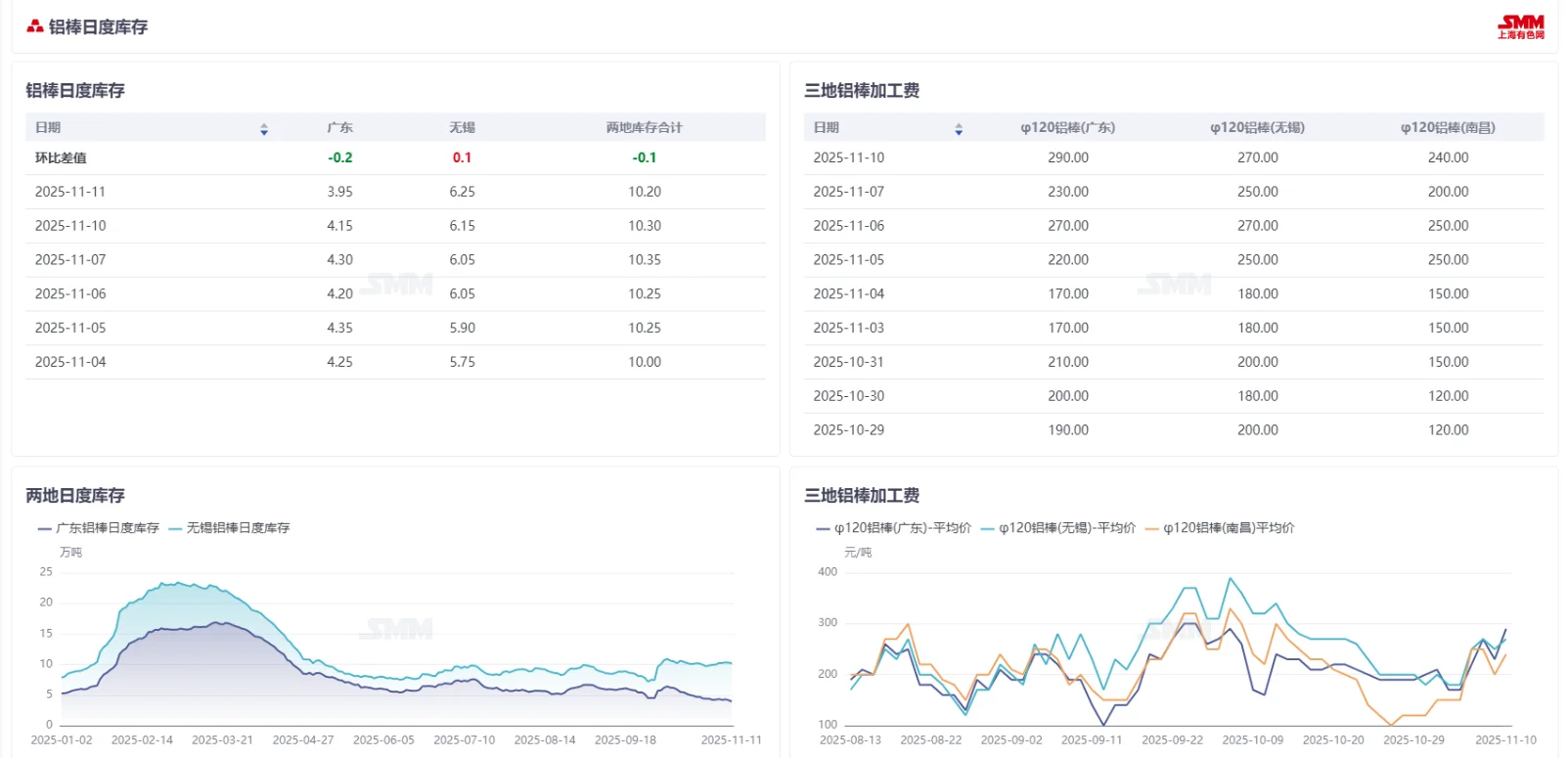Viewport: 1568px width, 758px height.
Task: Click the 广东 processing fee 190.00
Action: point(1068,430)
